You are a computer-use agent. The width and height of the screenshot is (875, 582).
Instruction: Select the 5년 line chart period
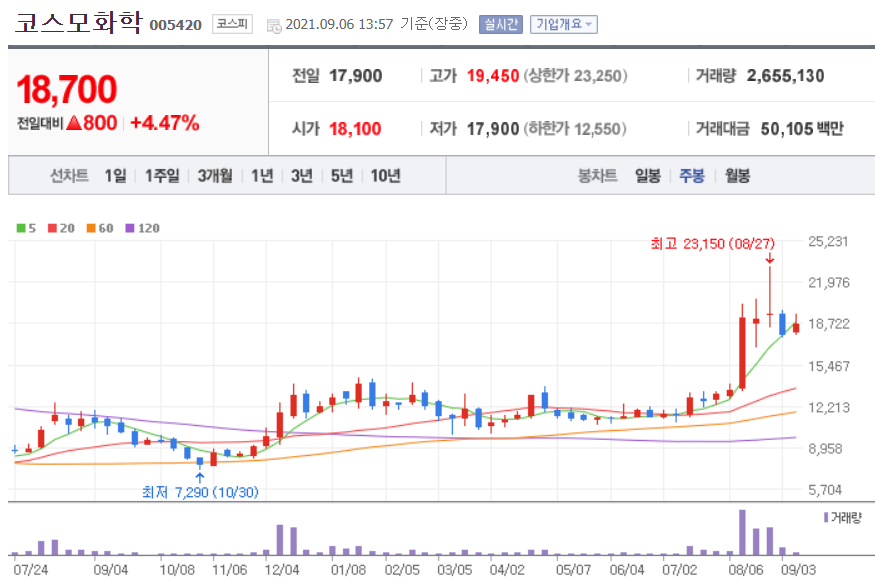tap(342, 176)
